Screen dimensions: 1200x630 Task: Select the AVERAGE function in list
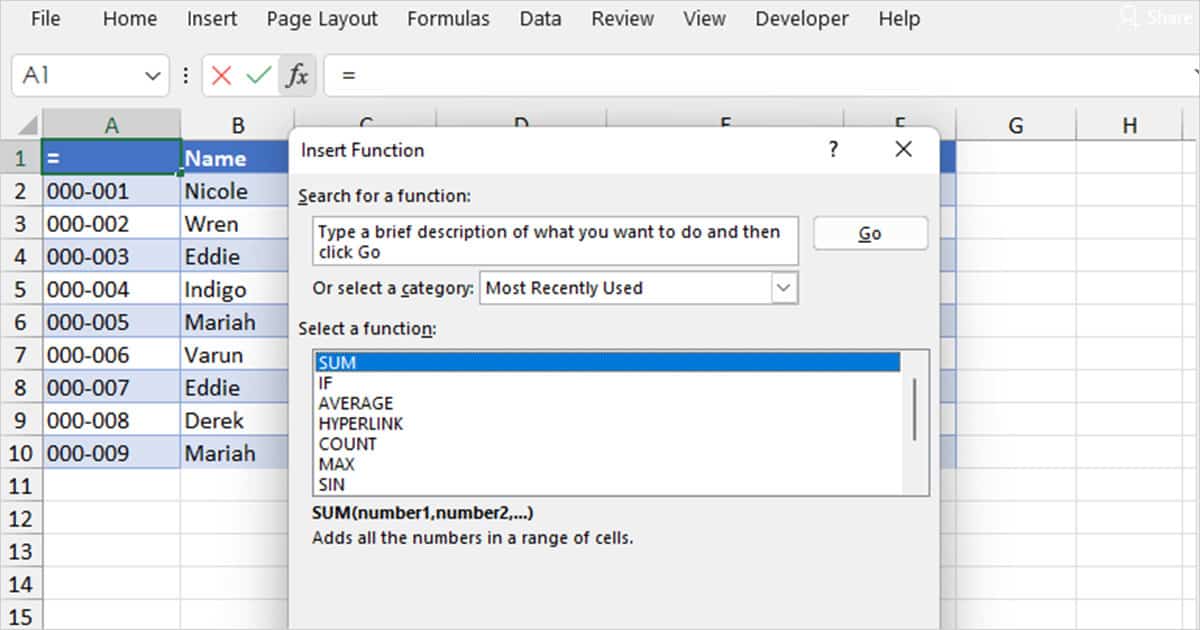(355, 403)
